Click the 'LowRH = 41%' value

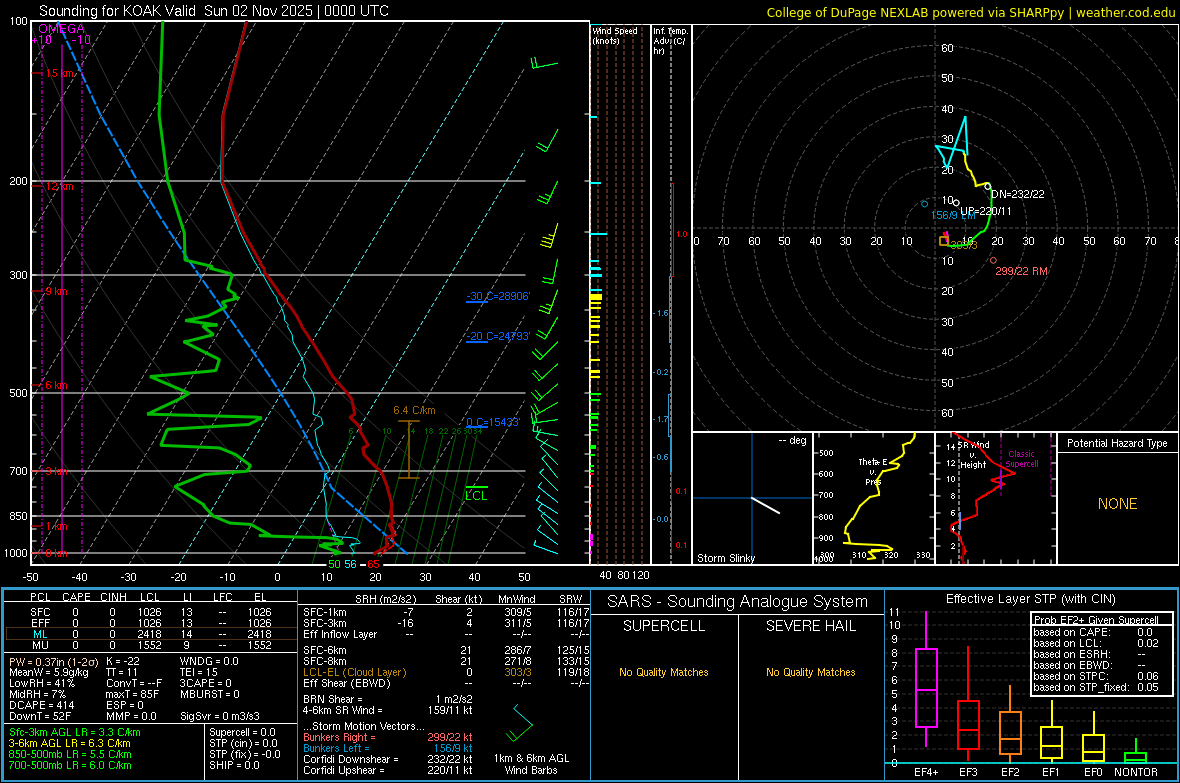42,684
